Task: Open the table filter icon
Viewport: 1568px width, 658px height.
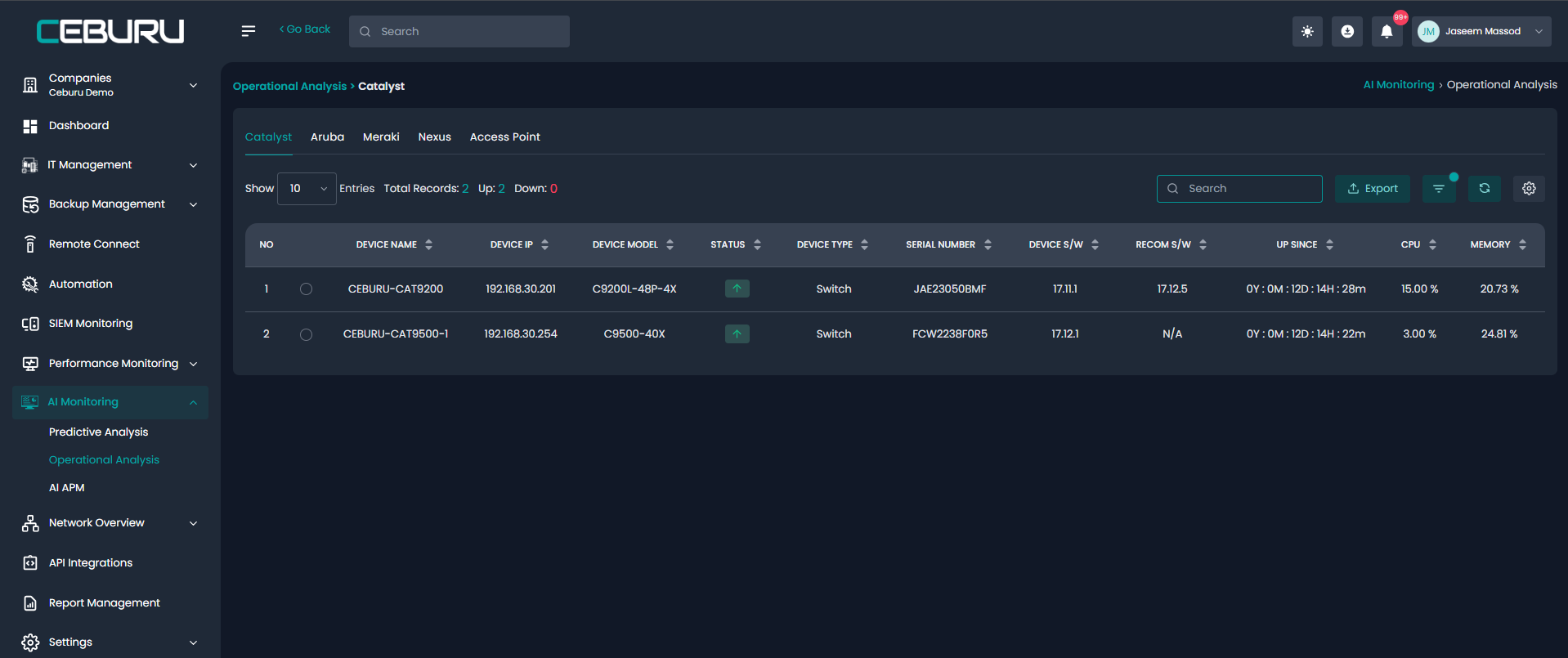Action: click(x=1439, y=189)
